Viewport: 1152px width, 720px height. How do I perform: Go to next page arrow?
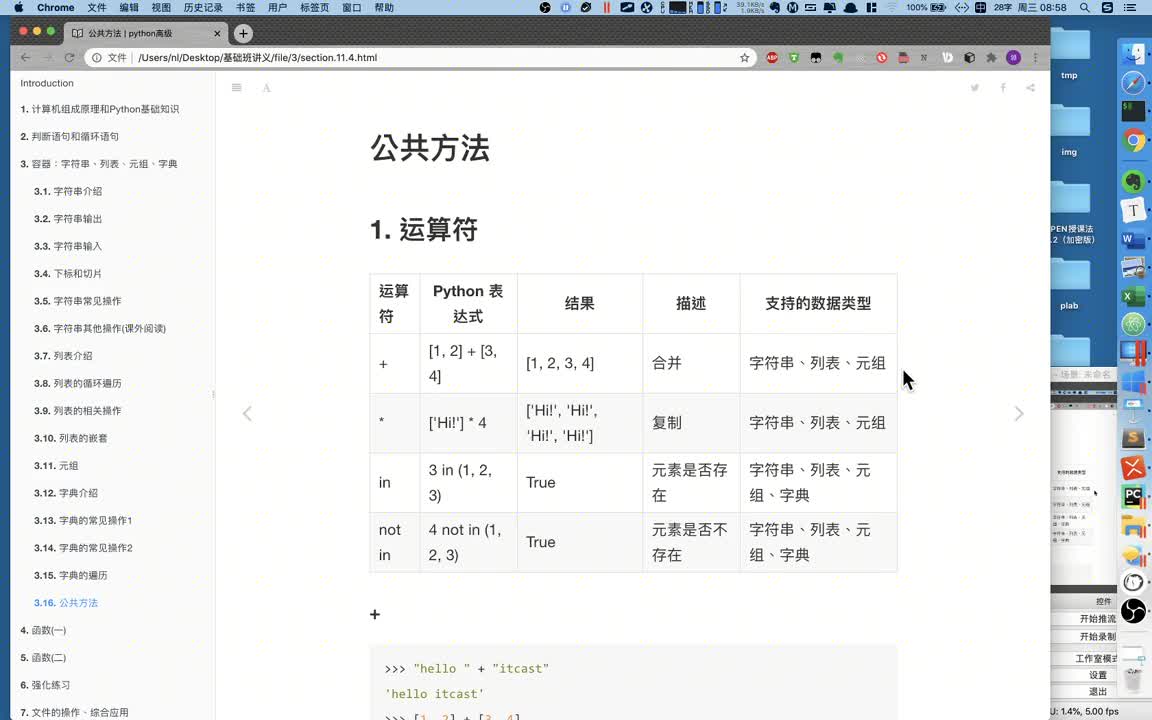(x=1019, y=414)
